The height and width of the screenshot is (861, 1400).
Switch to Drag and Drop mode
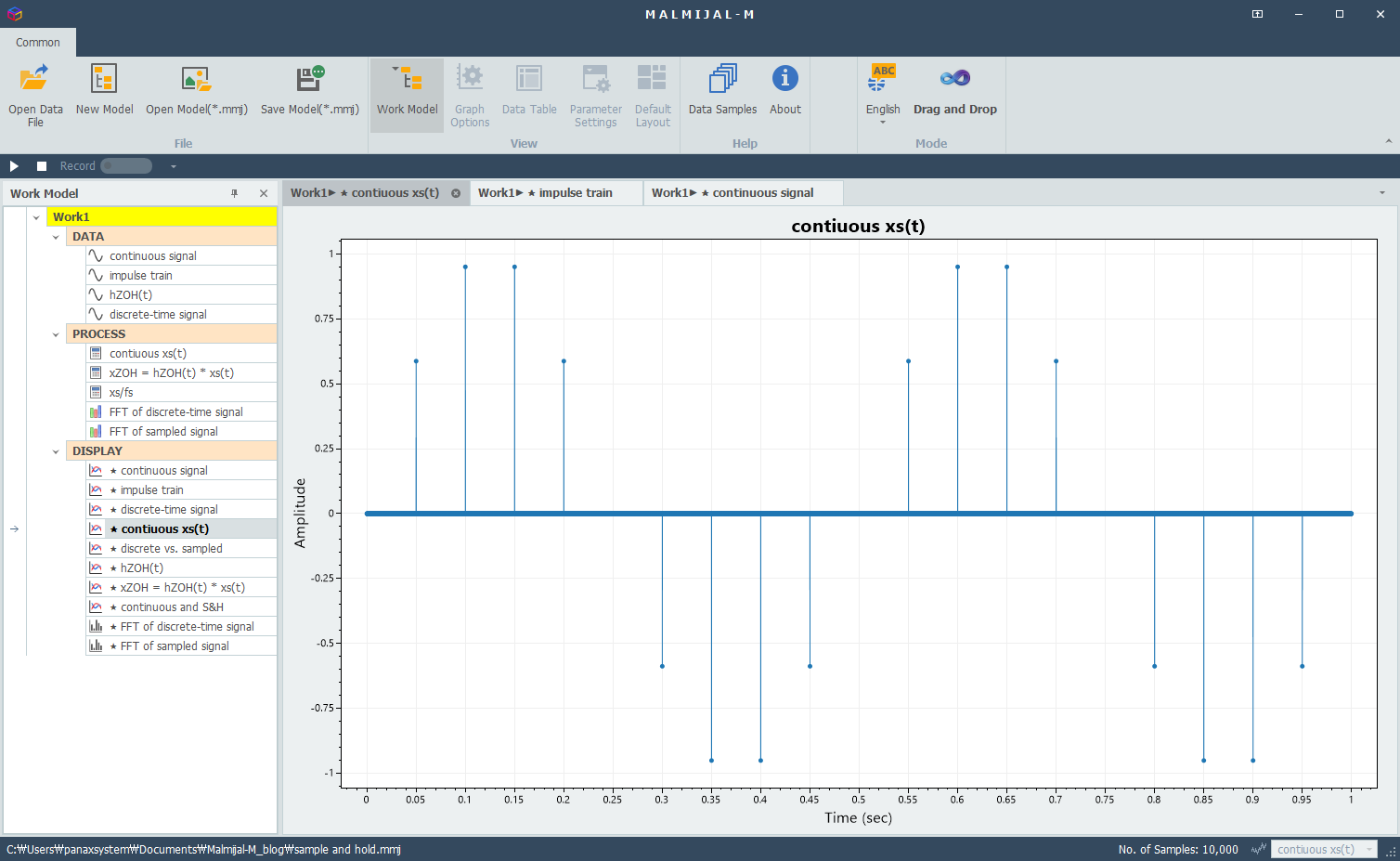point(954,91)
